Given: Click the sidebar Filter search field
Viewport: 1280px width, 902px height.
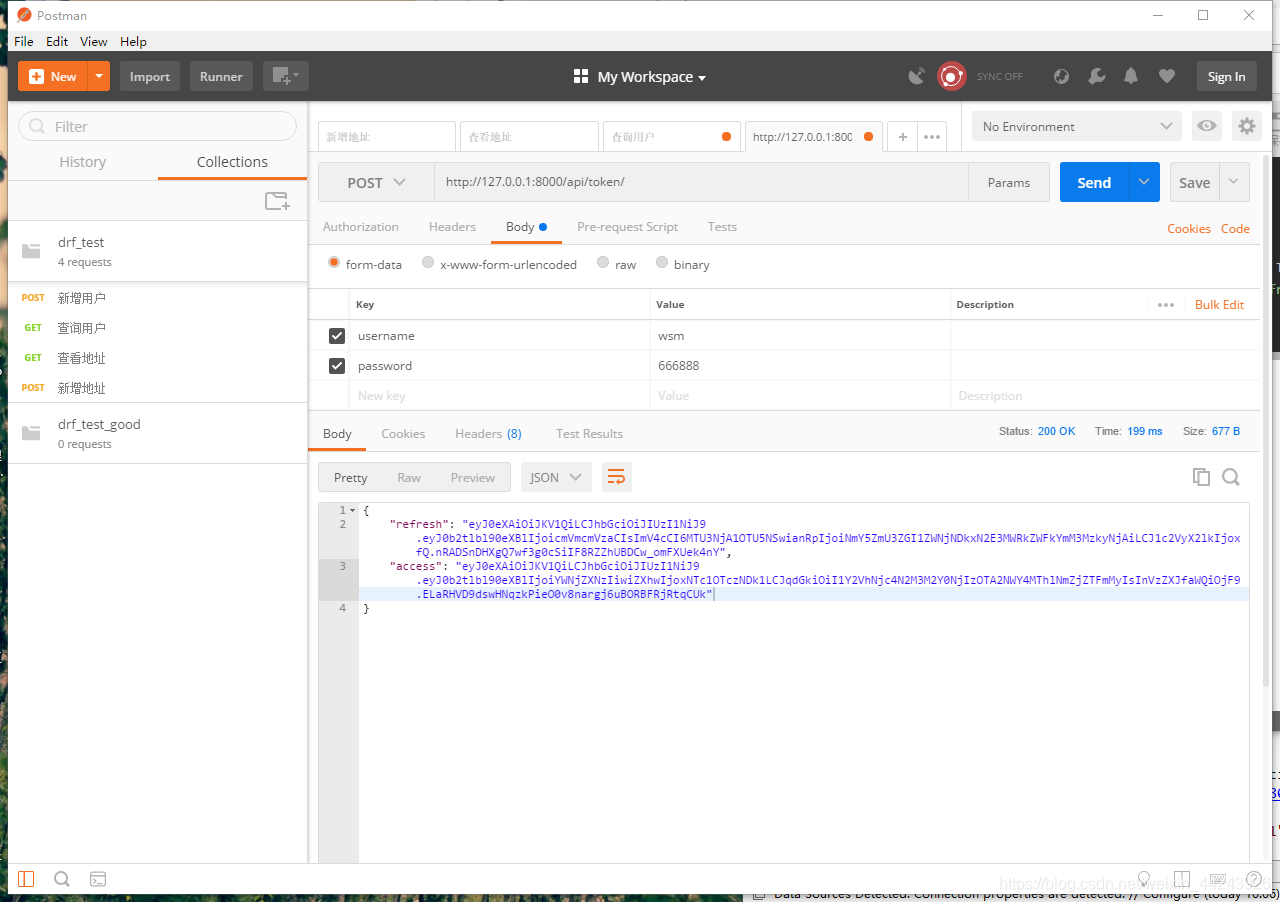Looking at the screenshot, I should 158,126.
